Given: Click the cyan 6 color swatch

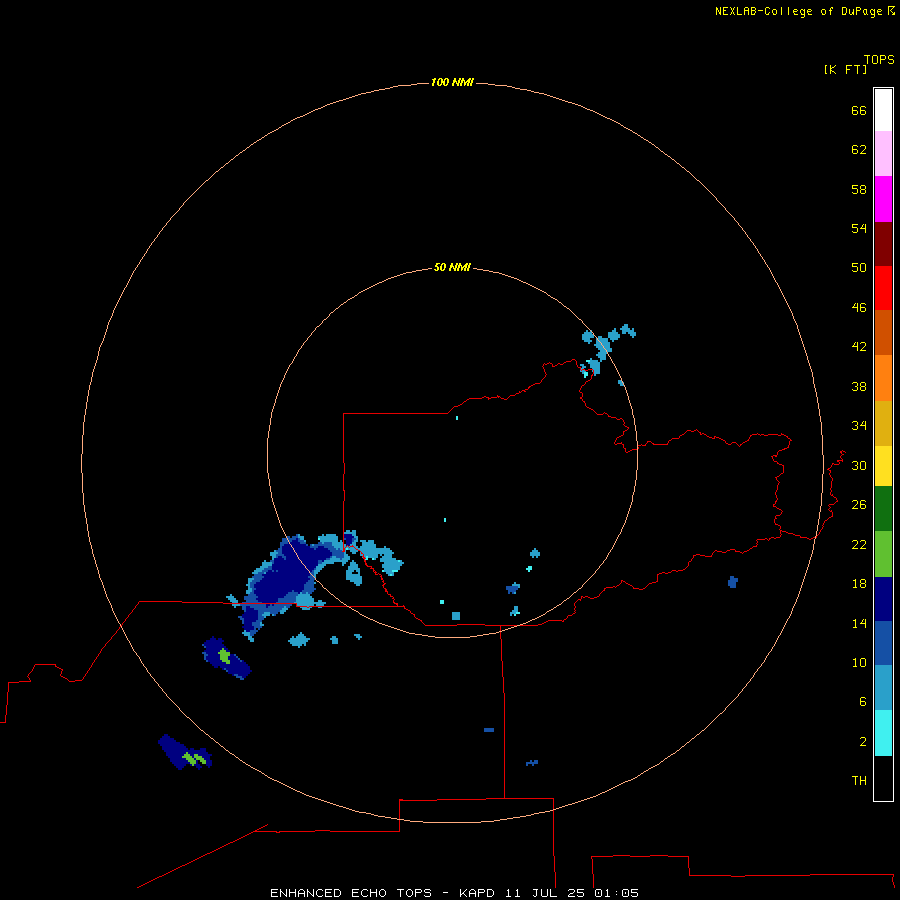Looking at the screenshot, I should (x=883, y=733).
